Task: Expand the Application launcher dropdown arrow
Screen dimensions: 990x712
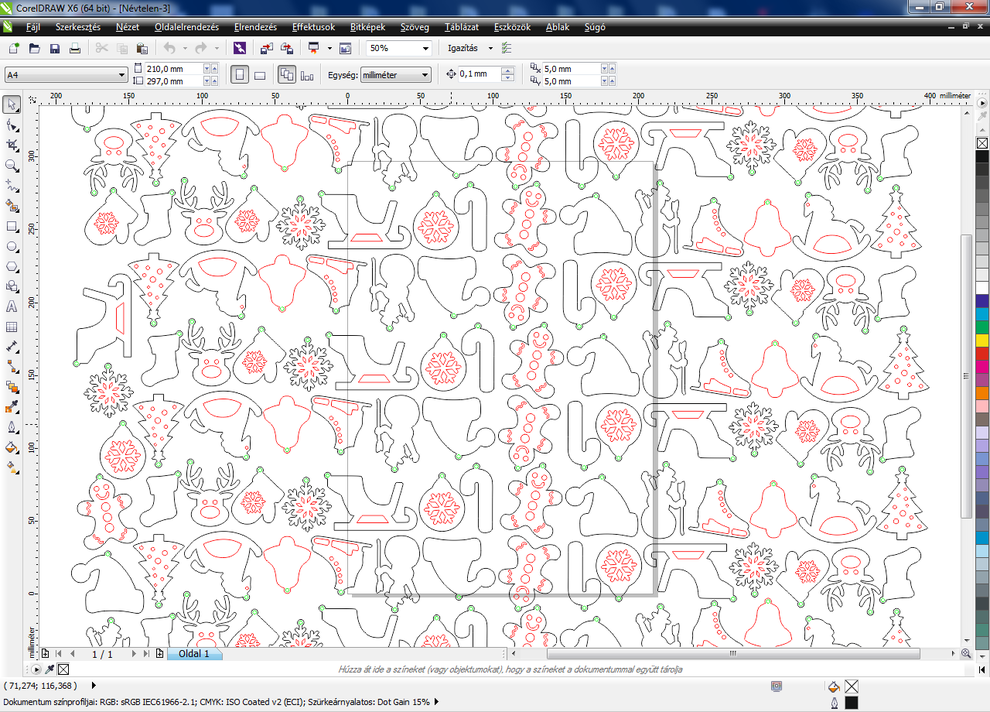Action: 329,48
